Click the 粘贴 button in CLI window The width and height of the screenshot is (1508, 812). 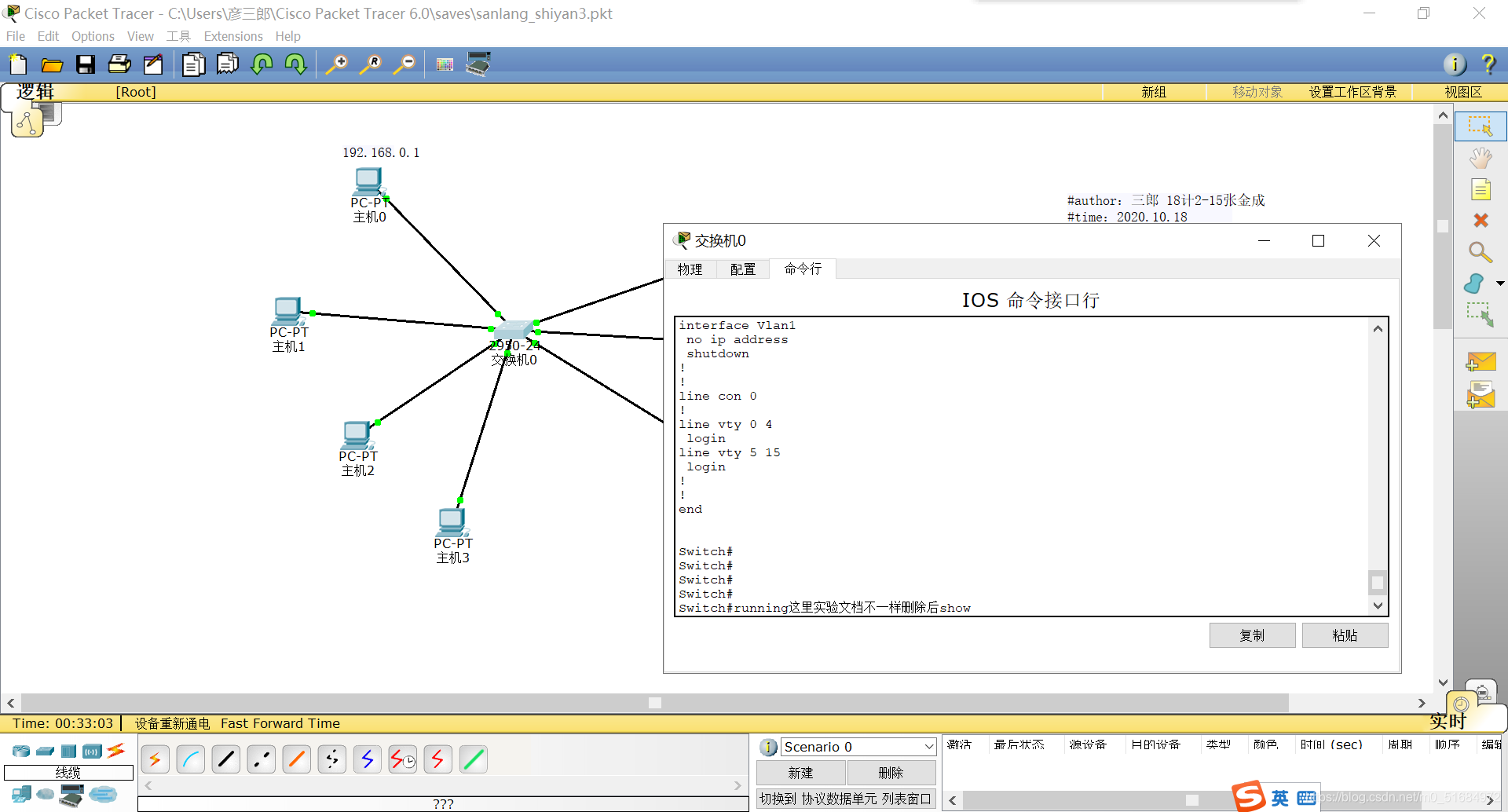pyautogui.click(x=1345, y=635)
